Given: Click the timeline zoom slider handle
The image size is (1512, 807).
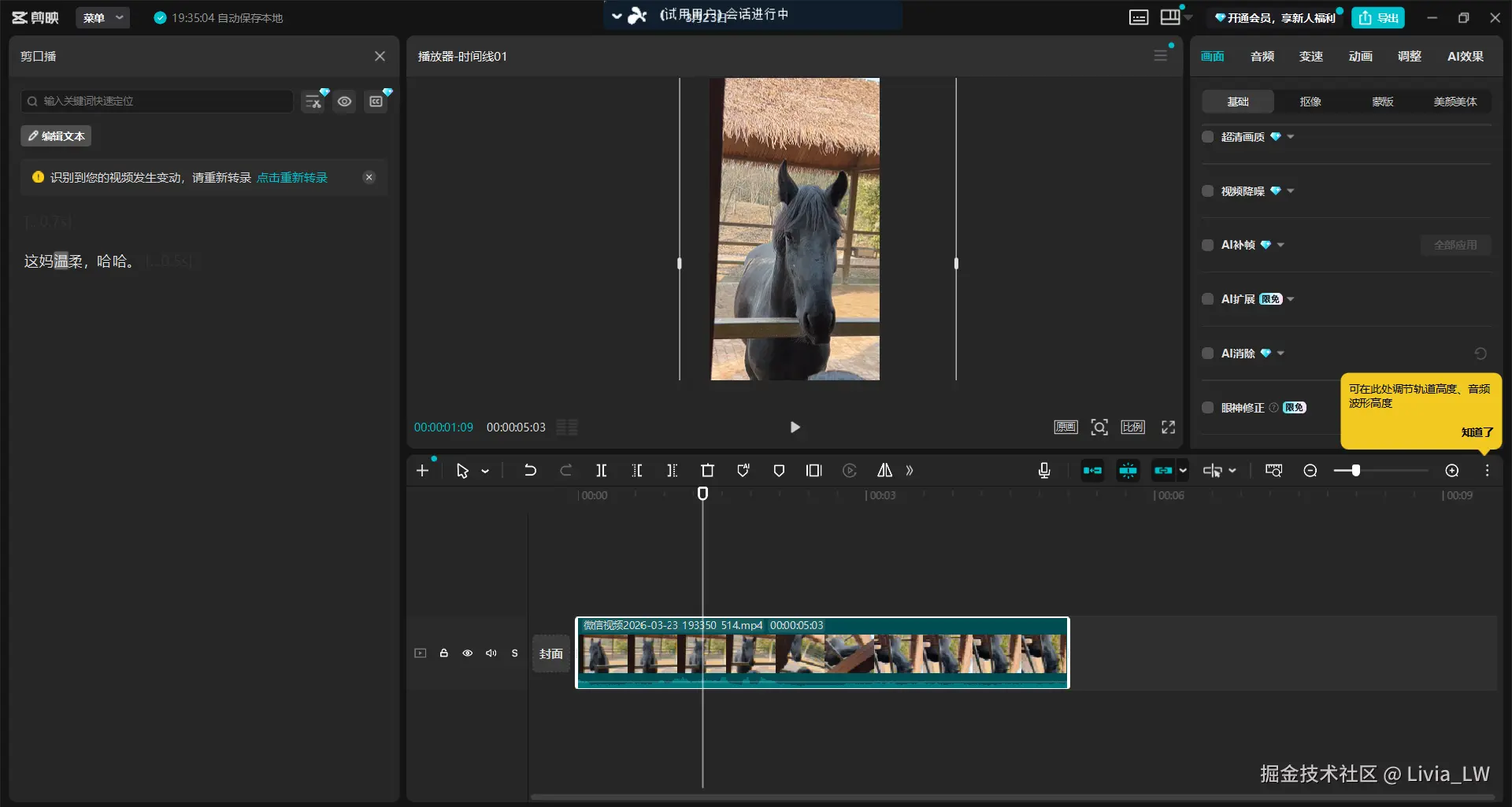Looking at the screenshot, I should [1355, 471].
